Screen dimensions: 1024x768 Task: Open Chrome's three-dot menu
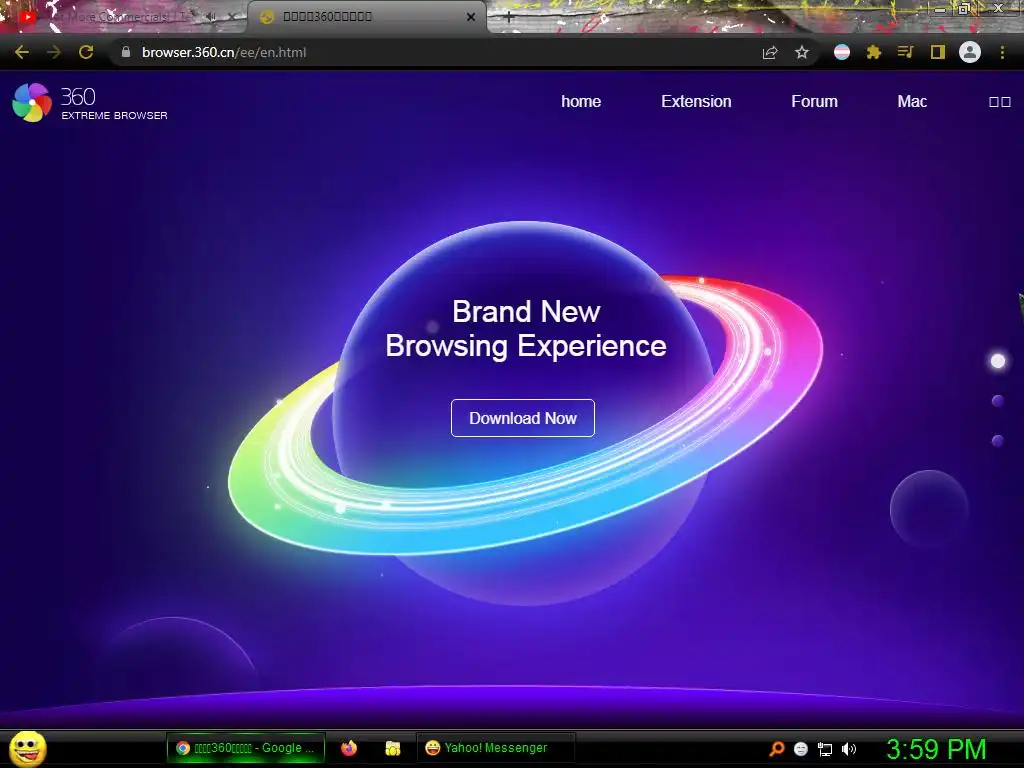(x=1002, y=52)
